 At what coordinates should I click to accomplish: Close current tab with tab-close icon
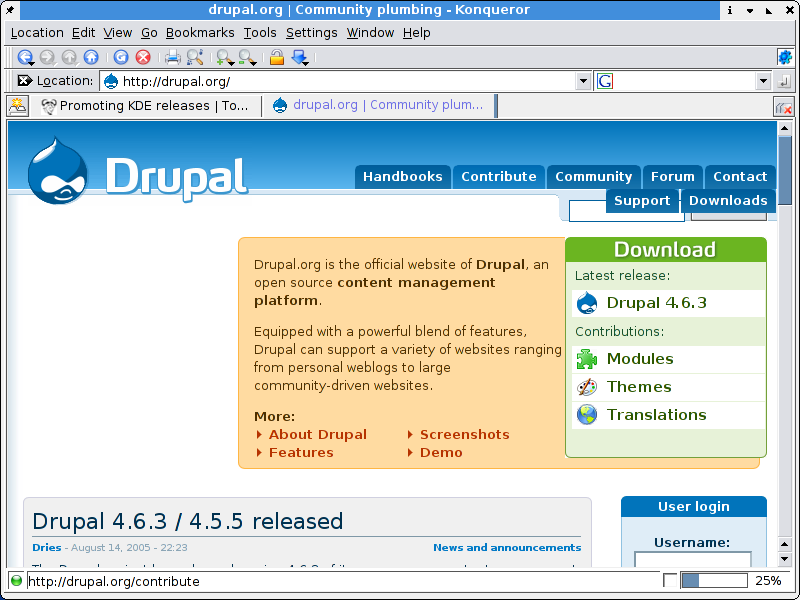pos(783,107)
